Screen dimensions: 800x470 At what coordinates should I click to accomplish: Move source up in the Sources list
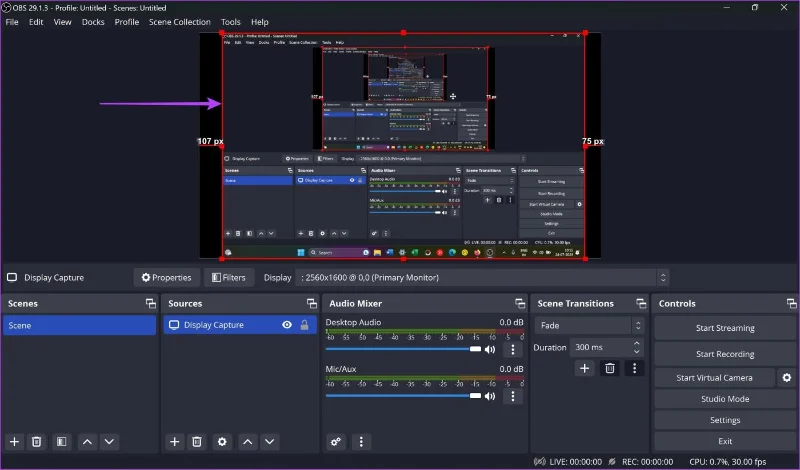(247, 442)
